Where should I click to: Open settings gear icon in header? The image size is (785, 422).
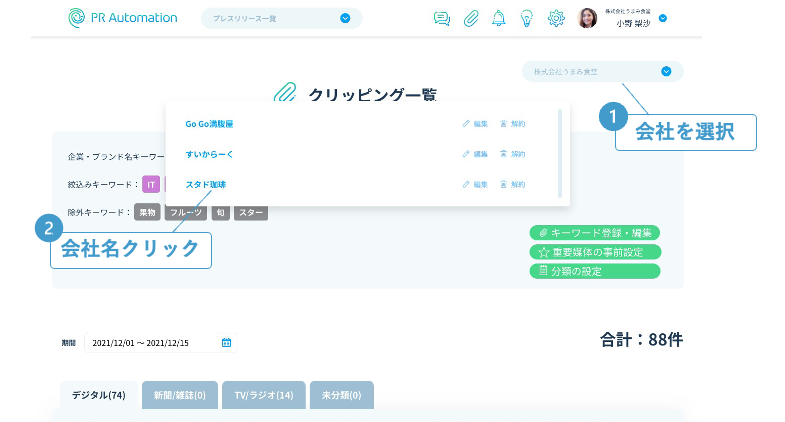[556, 18]
